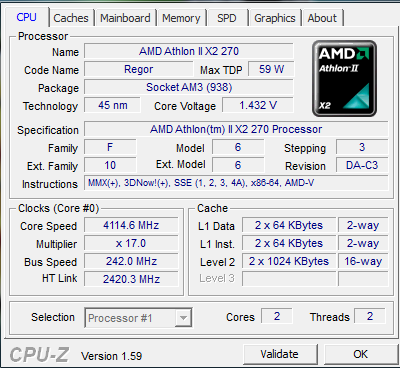Click the Threads count value 2
This screenshot has height=368, width=400.
click(x=370, y=316)
